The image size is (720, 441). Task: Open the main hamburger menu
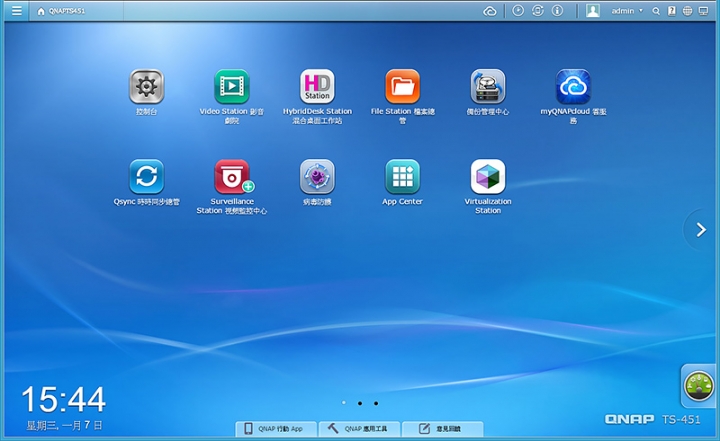[x=17, y=11]
